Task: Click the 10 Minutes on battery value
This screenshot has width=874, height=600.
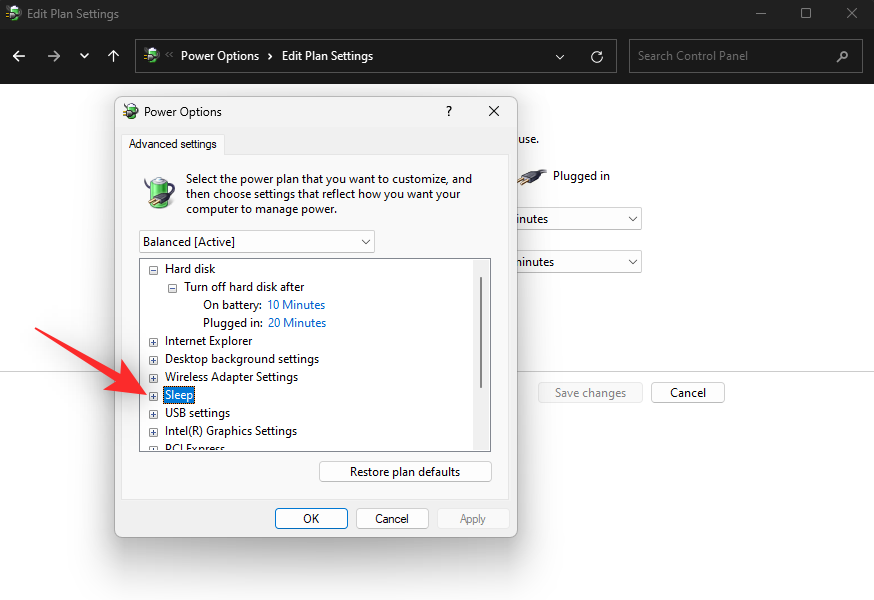Action: (x=296, y=305)
